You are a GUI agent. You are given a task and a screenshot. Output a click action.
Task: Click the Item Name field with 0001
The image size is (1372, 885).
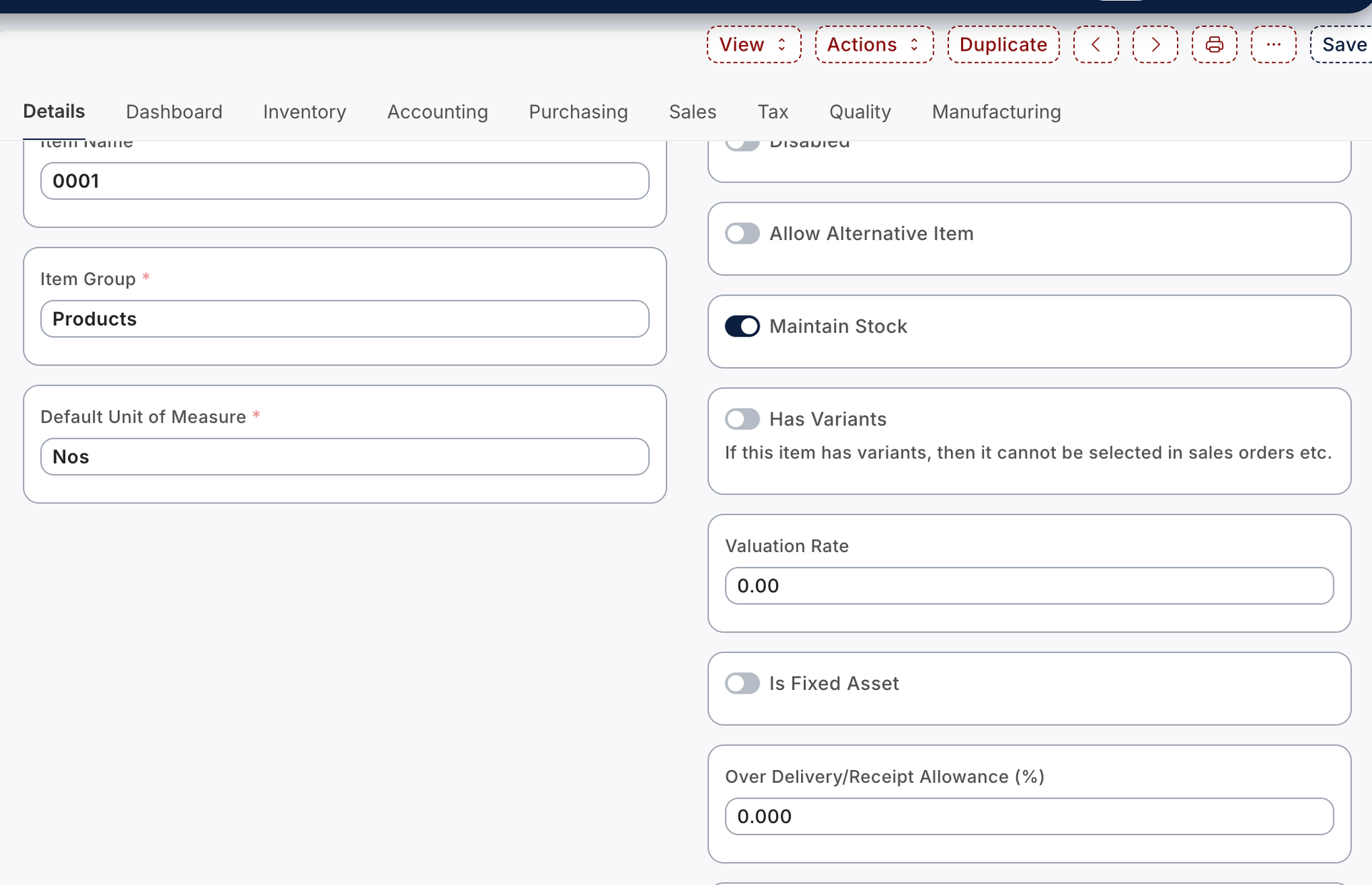344,181
